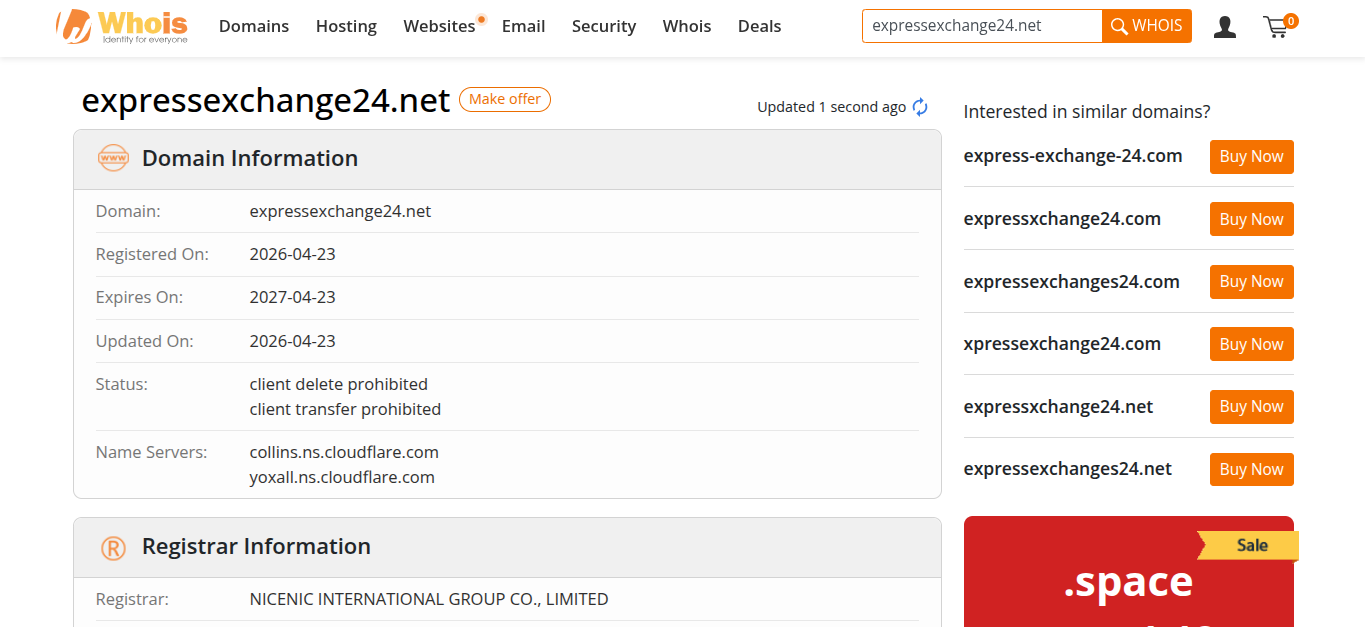Open the Websites menu
The image size is (1365, 627).
click(440, 26)
